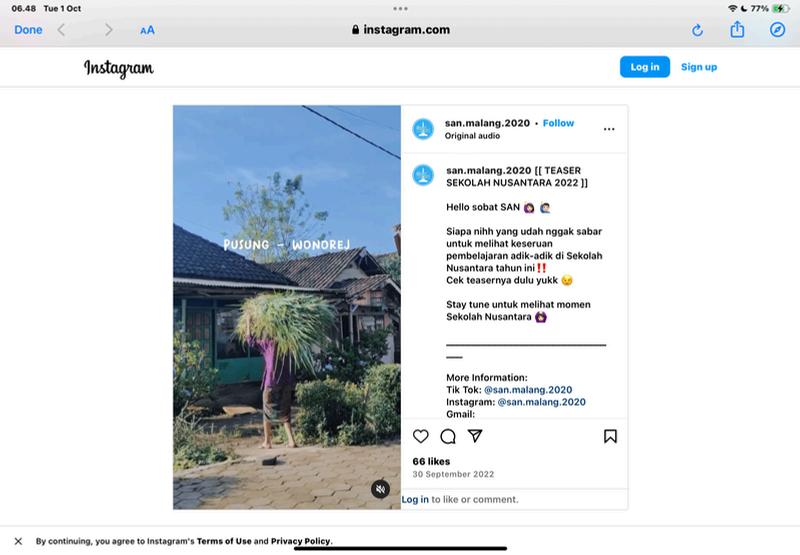Viewport: 800px width, 555px height.
Task: Share post using paper plane icon
Action: (476, 436)
